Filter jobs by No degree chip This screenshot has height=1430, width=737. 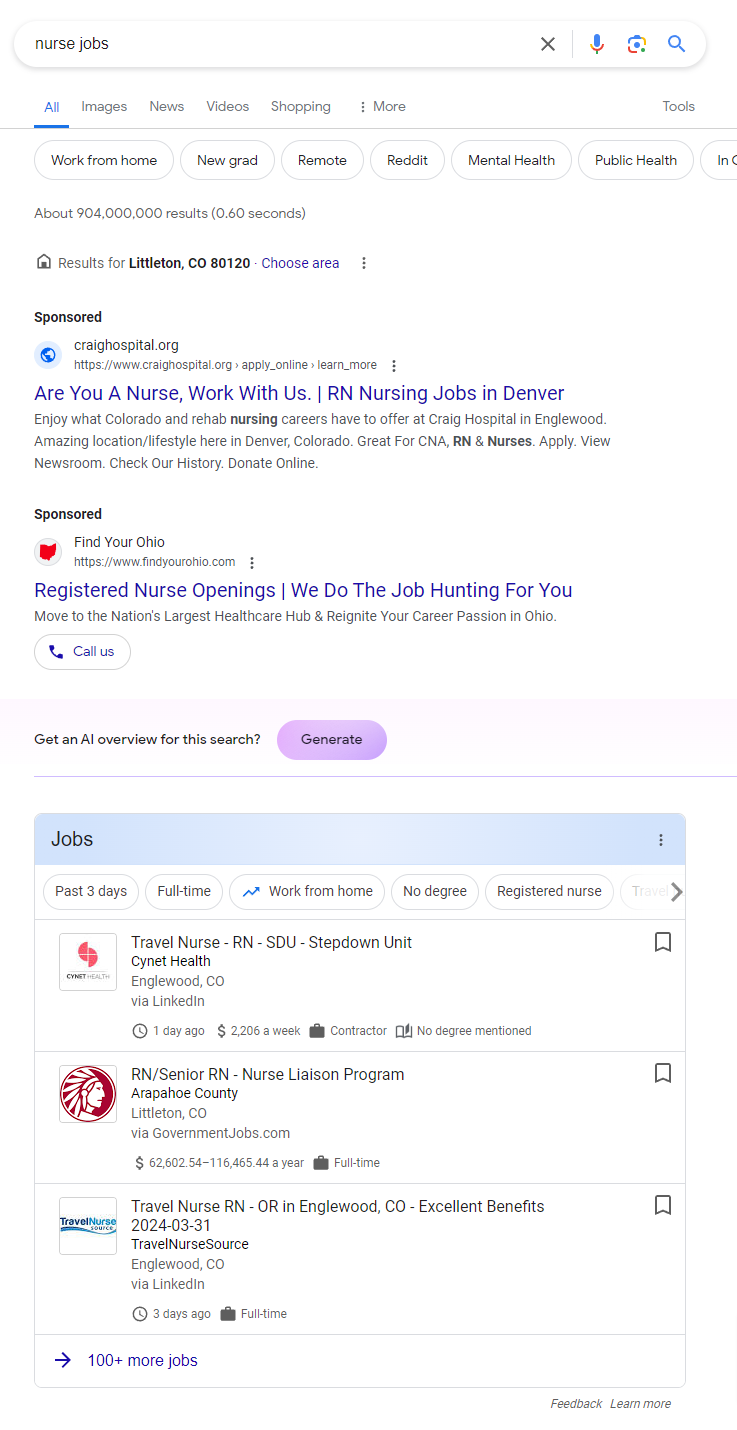(x=435, y=891)
